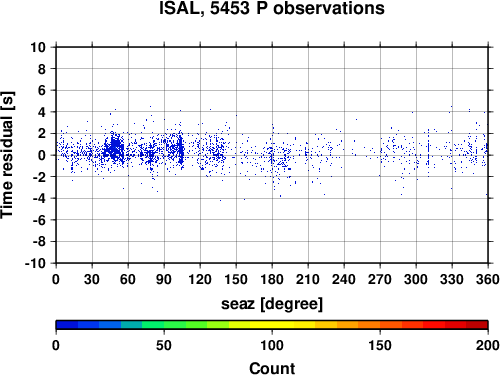
Task: Select the yellow colorbar segment at 100
Action: [272, 325]
